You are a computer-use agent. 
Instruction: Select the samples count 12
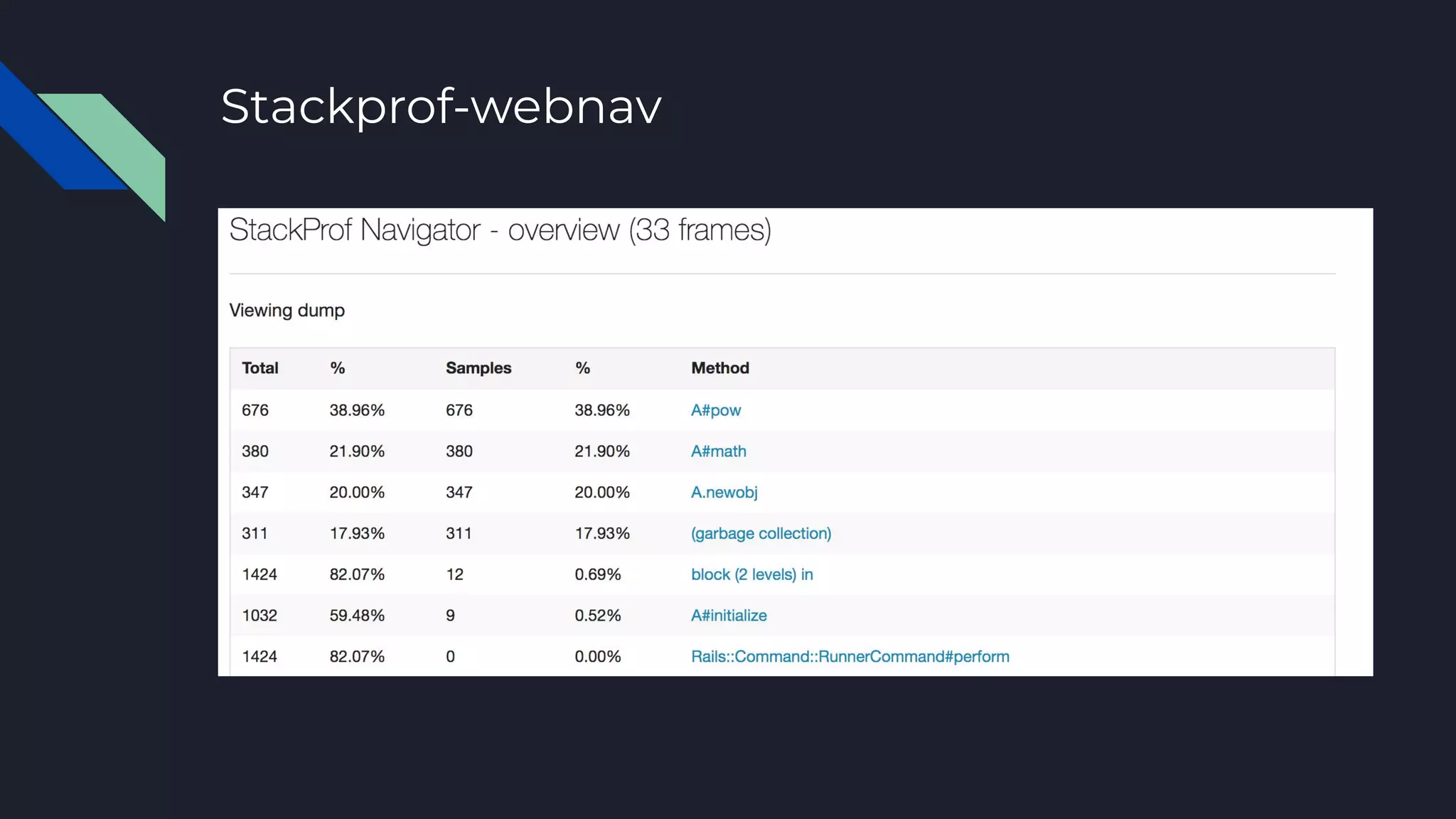pyautogui.click(x=455, y=574)
